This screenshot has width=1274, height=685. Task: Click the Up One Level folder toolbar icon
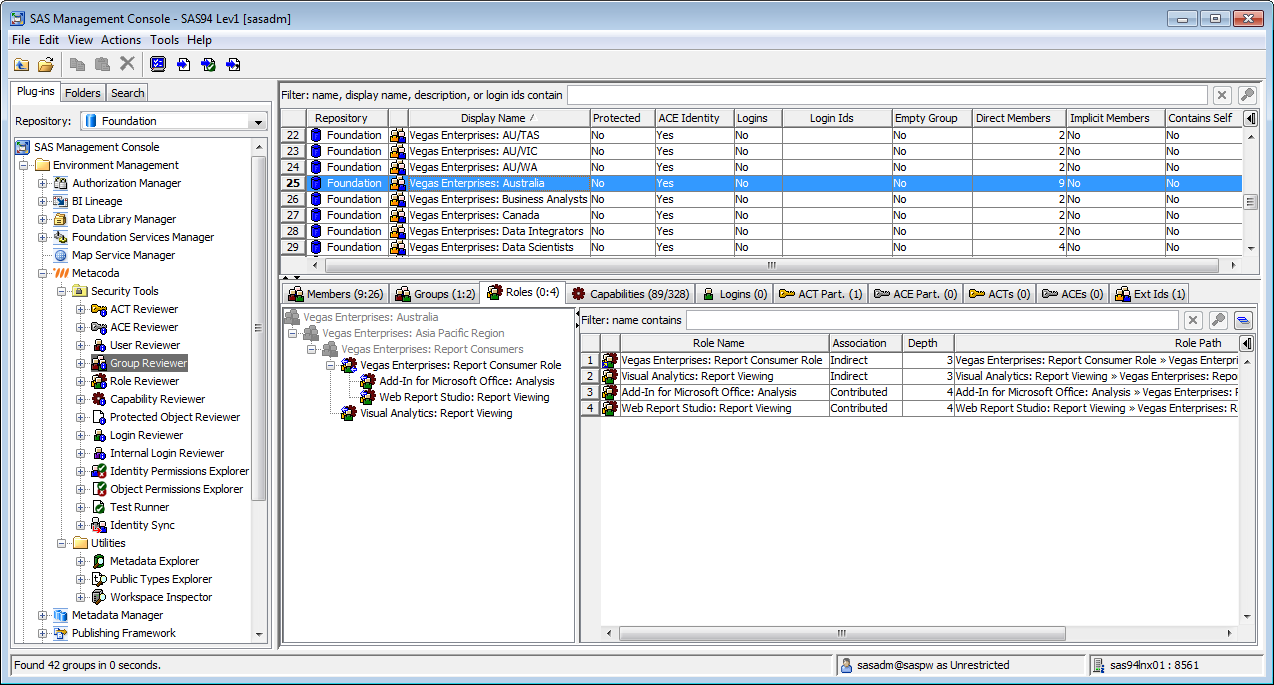point(22,64)
